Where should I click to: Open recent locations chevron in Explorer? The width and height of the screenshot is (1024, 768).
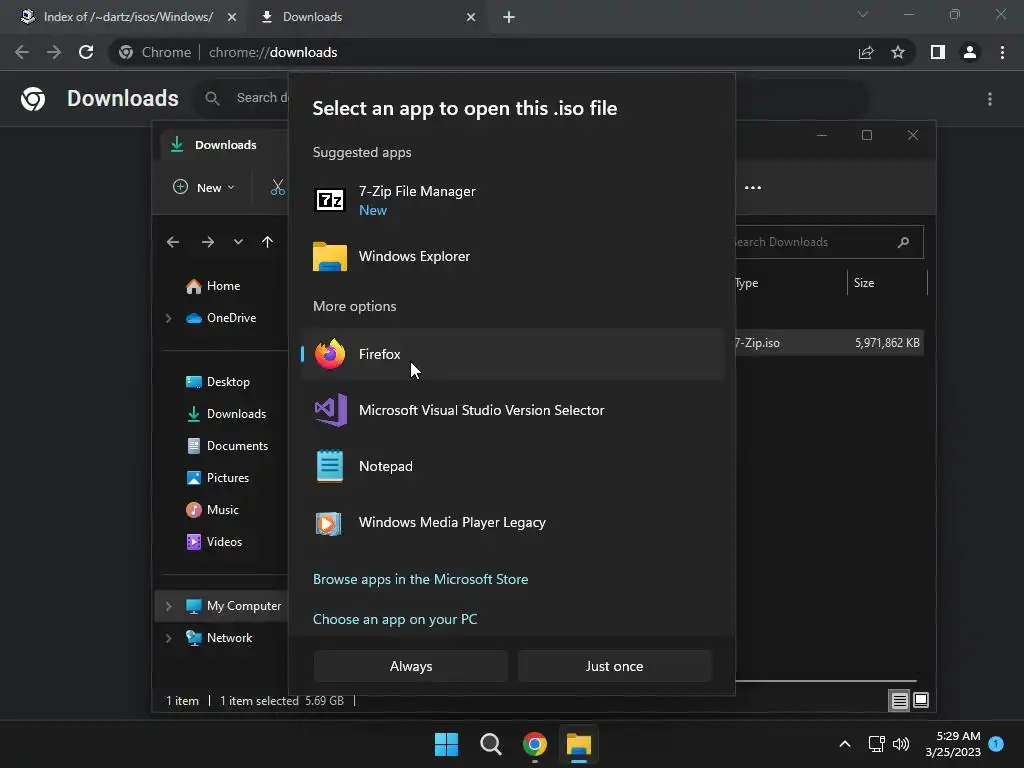pos(238,242)
